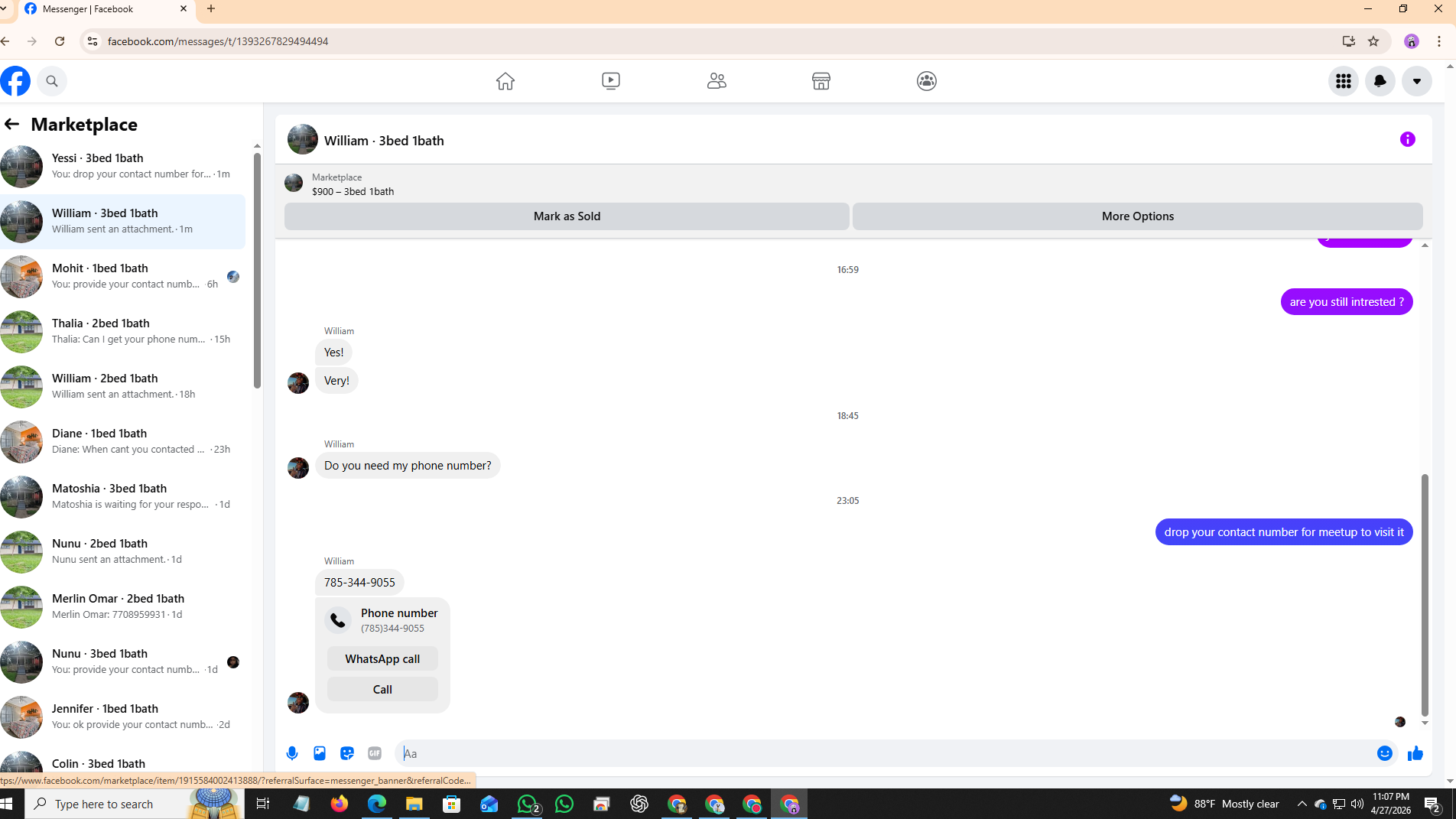
Task: Open the notifications bell
Action: [1380, 81]
